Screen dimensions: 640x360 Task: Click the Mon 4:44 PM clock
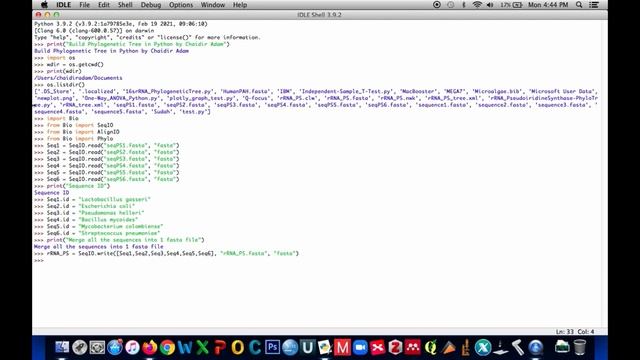point(548,5)
